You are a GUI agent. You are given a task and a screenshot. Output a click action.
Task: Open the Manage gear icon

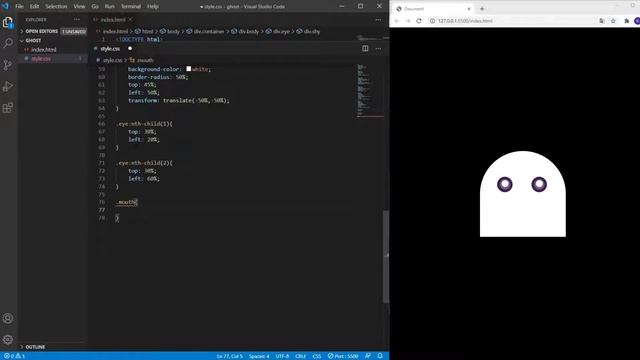8,339
